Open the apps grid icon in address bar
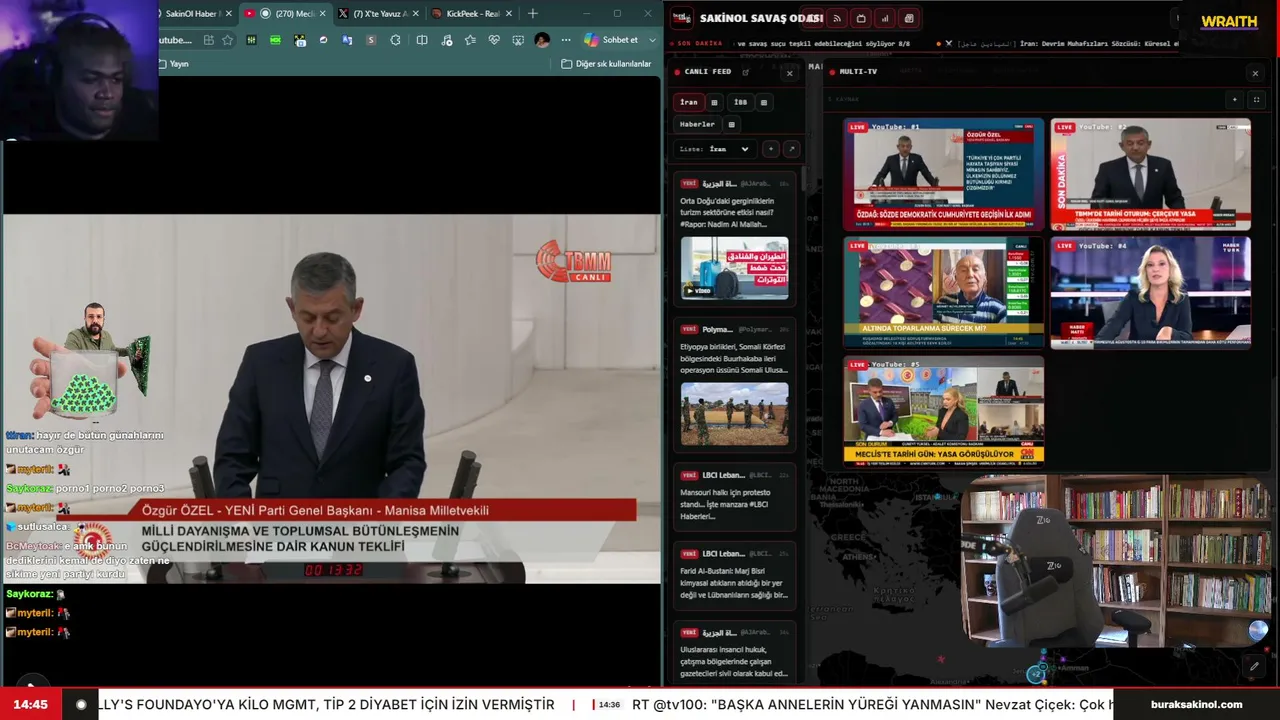Image resolution: width=1280 pixels, height=720 pixels. click(208, 40)
